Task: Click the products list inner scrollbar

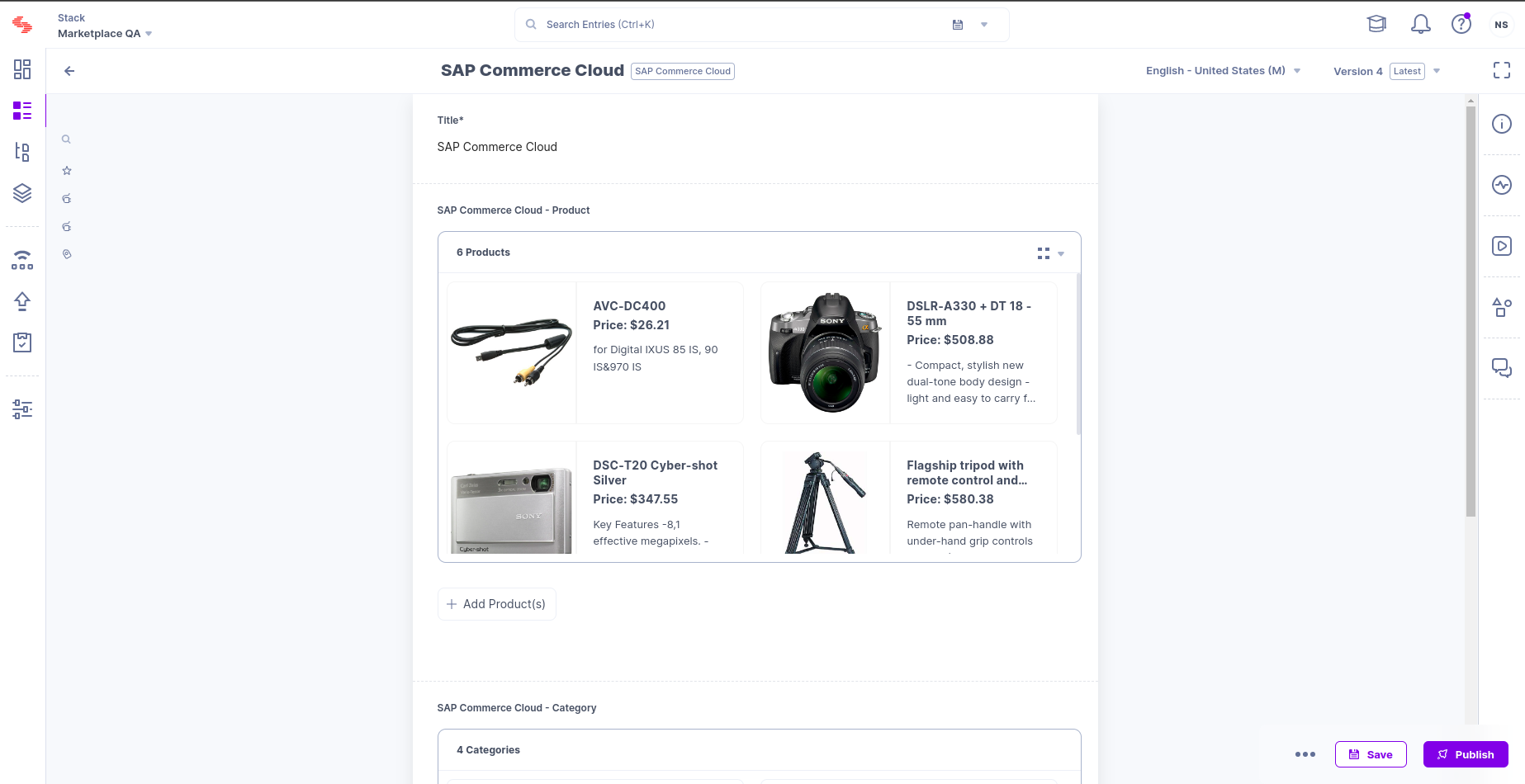Action: [1078, 355]
